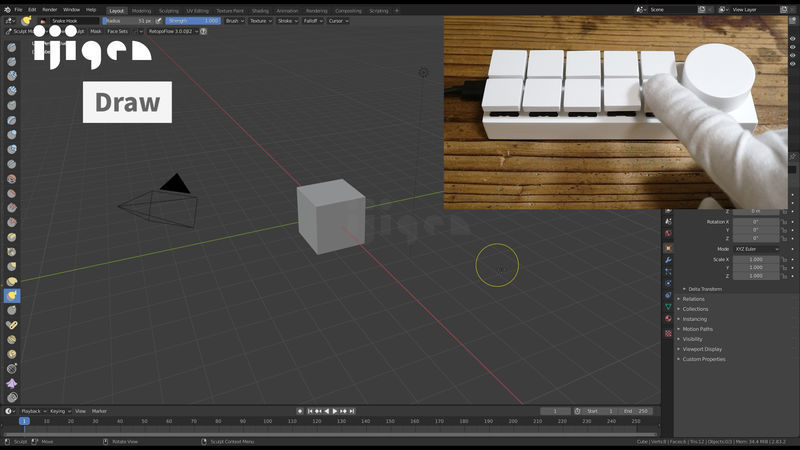Select the Clay Thumb brush
This screenshot has height=450, width=800.
click(x=12, y=106)
